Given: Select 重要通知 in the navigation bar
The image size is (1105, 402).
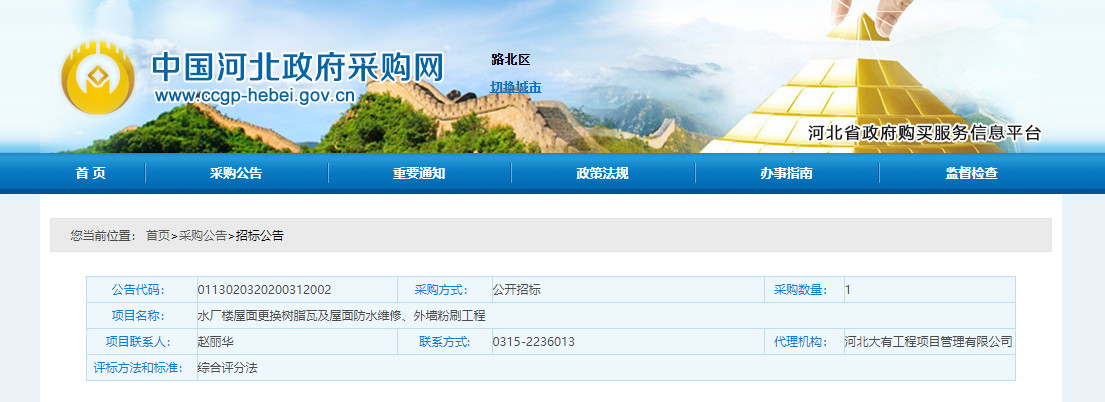Looking at the screenshot, I should 419,173.
